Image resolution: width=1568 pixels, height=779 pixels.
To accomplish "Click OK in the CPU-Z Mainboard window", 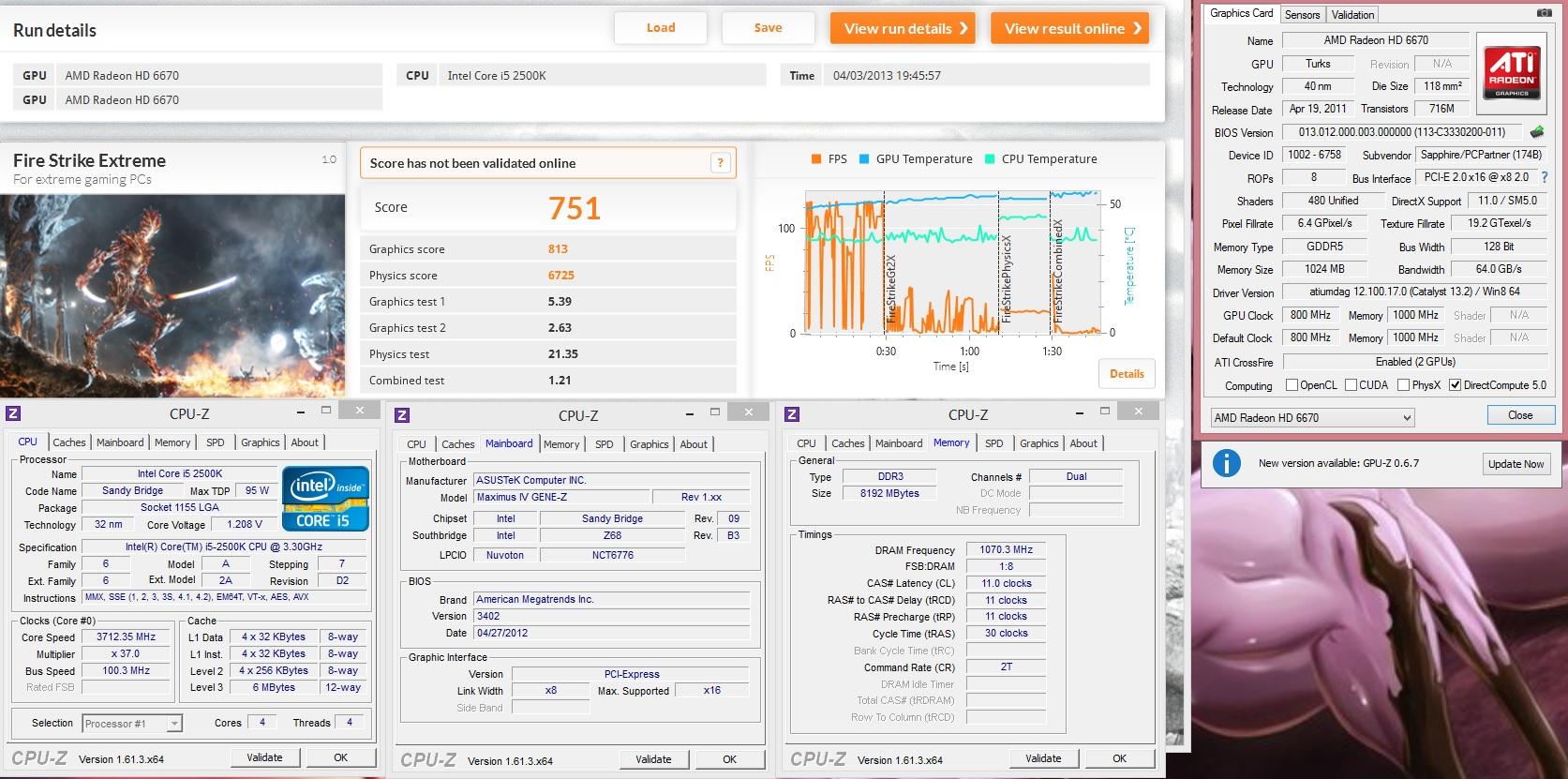I will [x=729, y=759].
